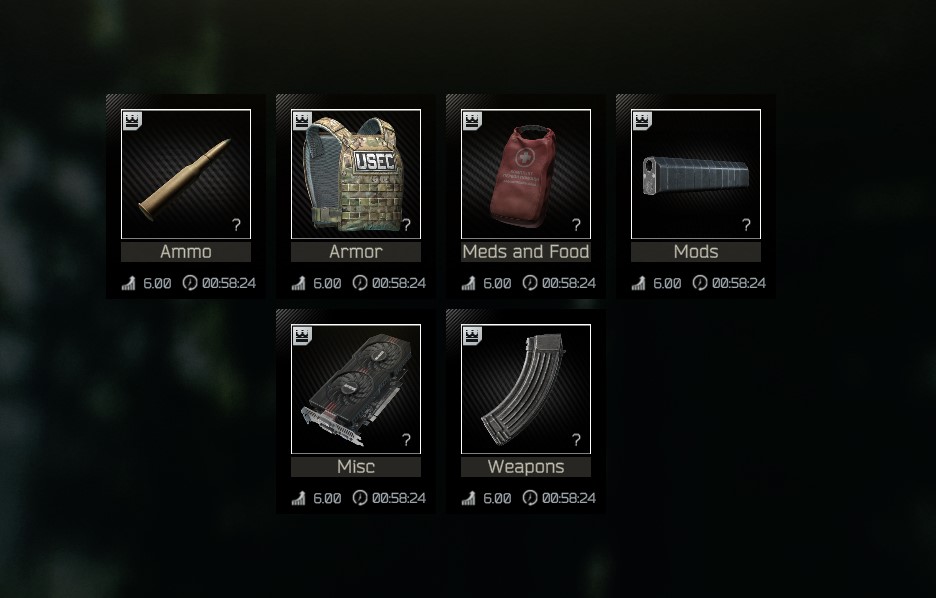
Task: Choose the Misc category label
Action: (x=356, y=467)
